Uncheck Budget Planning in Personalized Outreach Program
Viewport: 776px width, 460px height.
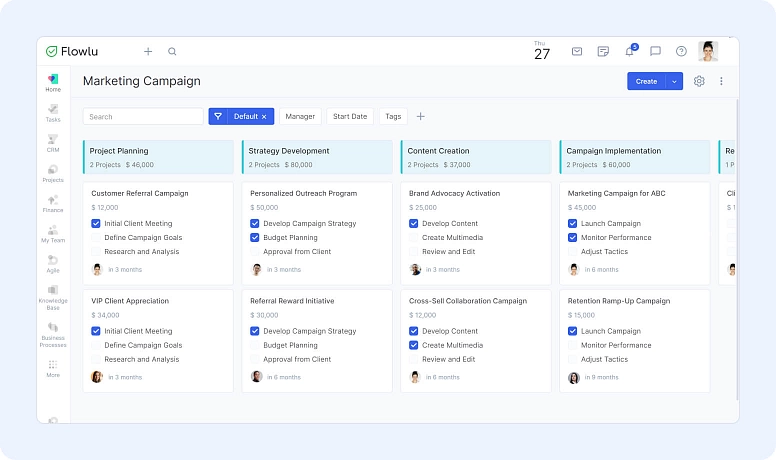[x=255, y=238]
